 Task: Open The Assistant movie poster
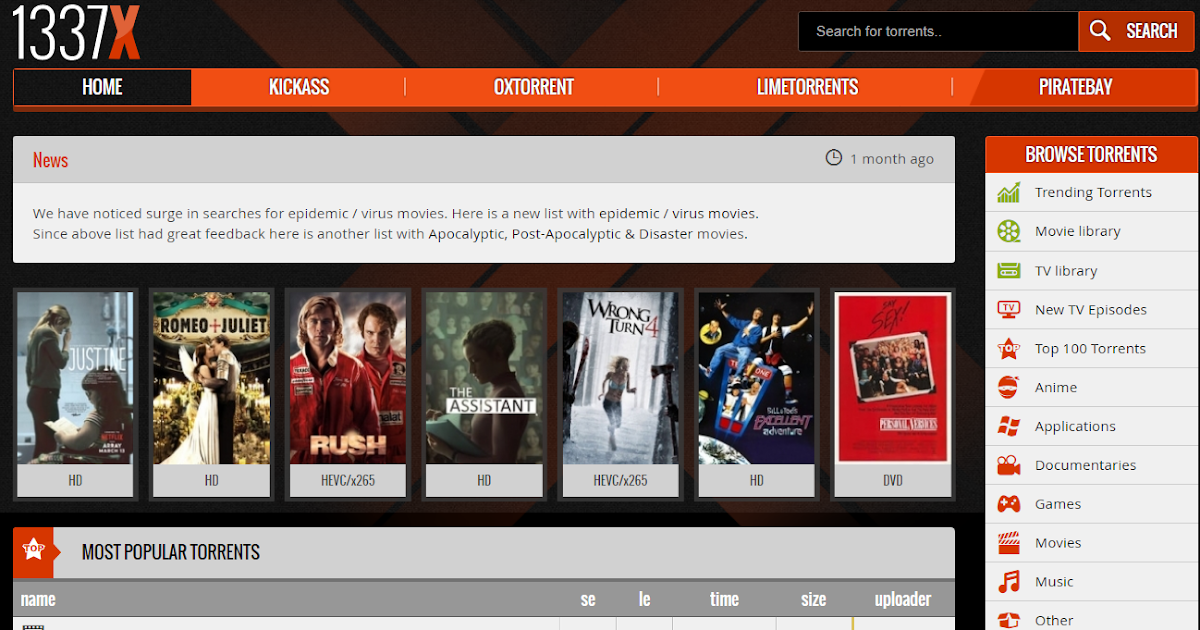484,378
